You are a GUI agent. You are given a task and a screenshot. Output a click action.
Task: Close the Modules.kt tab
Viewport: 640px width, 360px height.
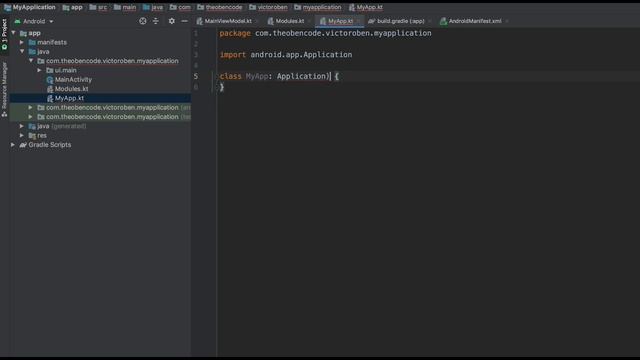click(309, 21)
